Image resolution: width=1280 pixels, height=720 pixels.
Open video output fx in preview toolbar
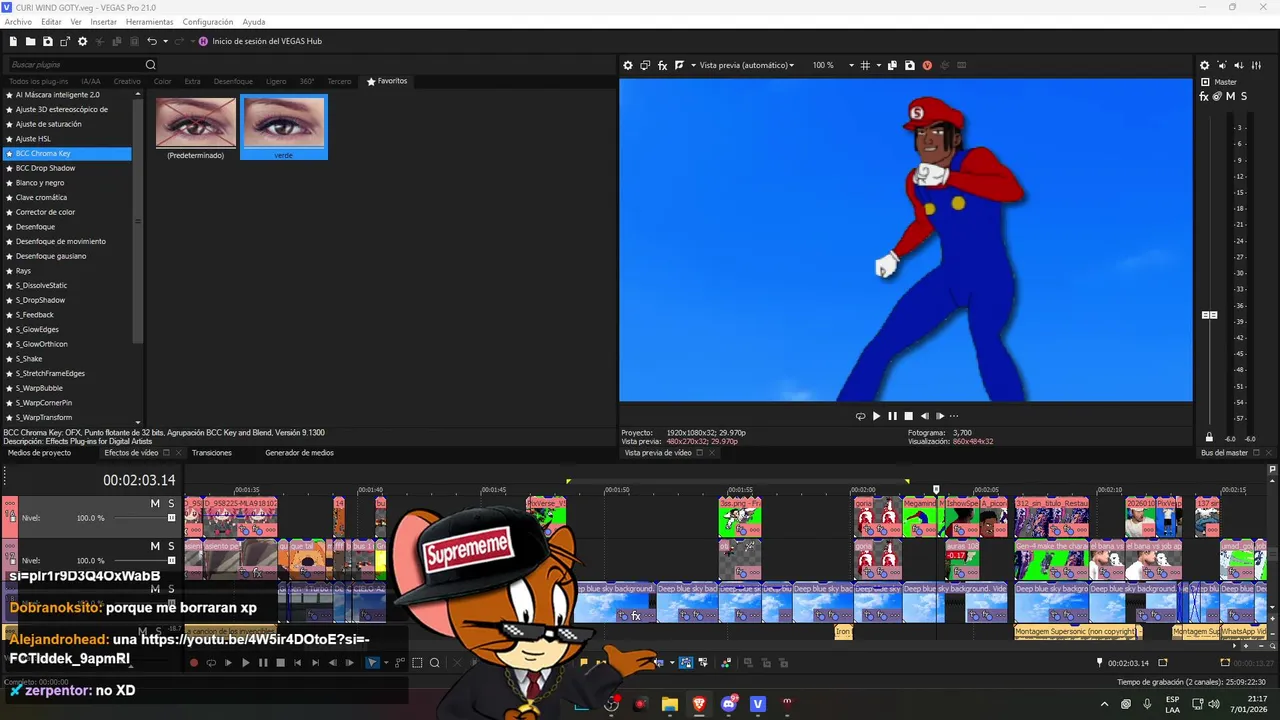[x=662, y=65]
